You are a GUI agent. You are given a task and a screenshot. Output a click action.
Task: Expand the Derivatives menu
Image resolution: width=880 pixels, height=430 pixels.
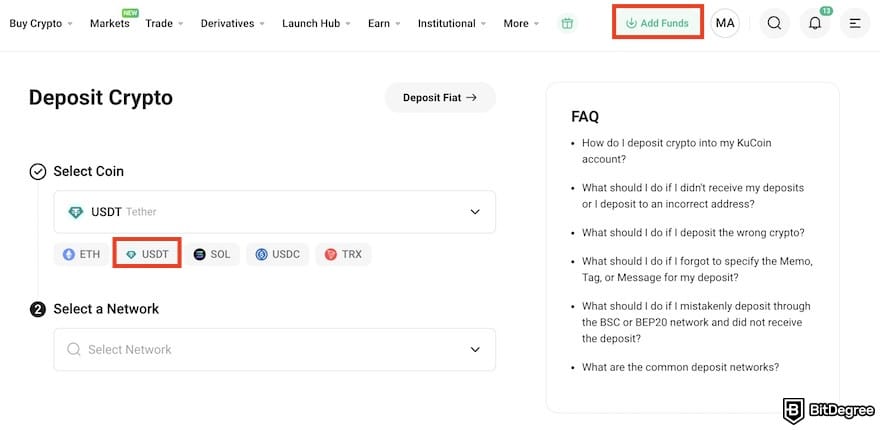pos(232,24)
